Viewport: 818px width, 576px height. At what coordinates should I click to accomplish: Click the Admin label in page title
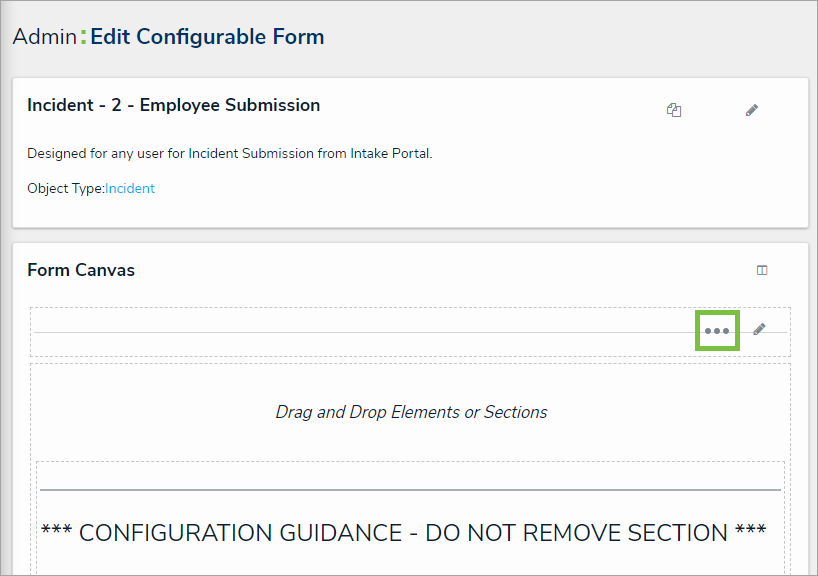(x=44, y=37)
